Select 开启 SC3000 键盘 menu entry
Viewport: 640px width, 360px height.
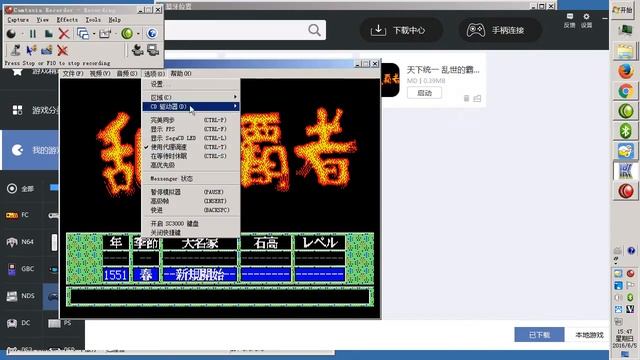(191, 224)
